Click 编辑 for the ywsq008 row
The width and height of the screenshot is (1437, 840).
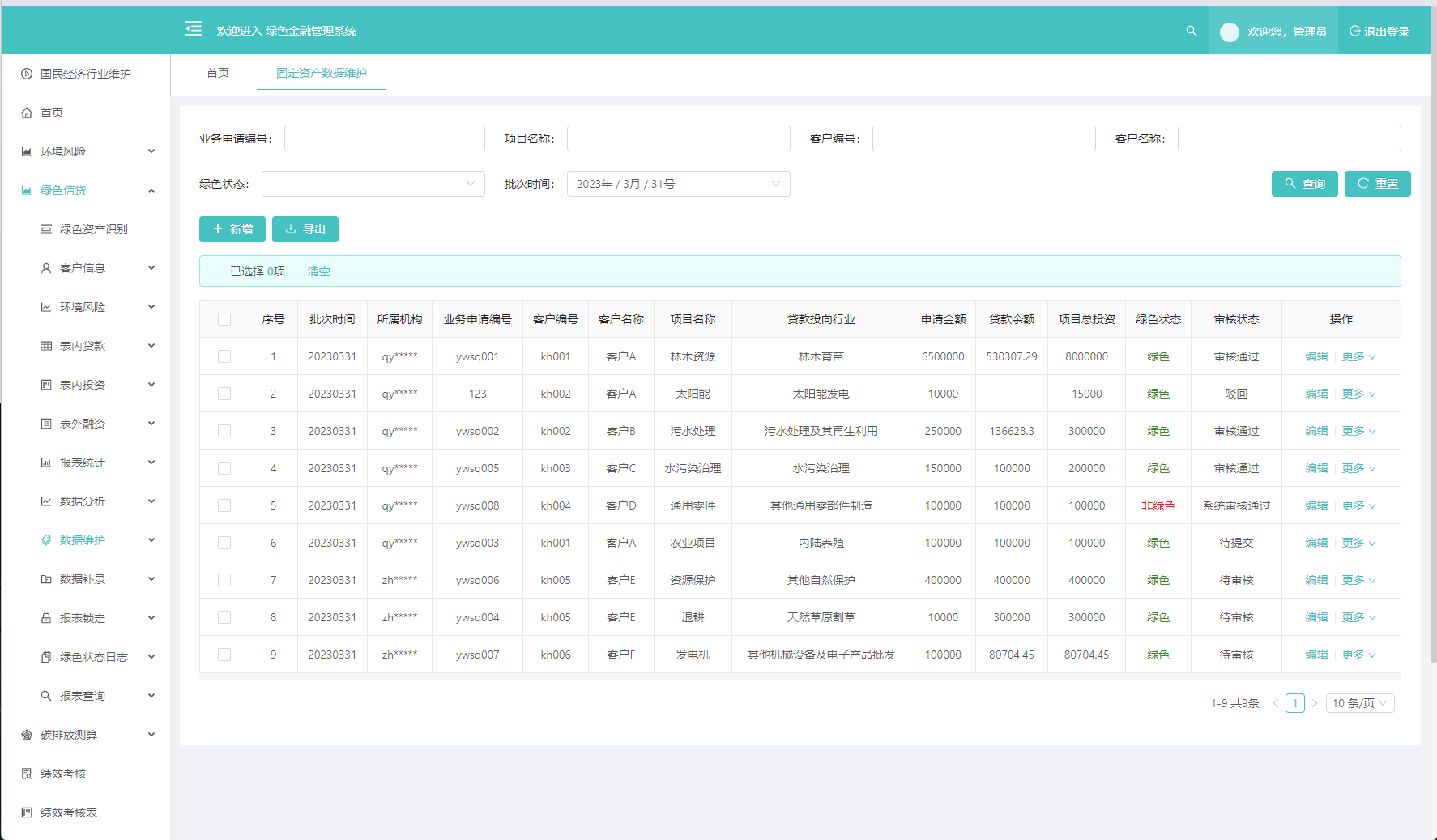(1316, 505)
